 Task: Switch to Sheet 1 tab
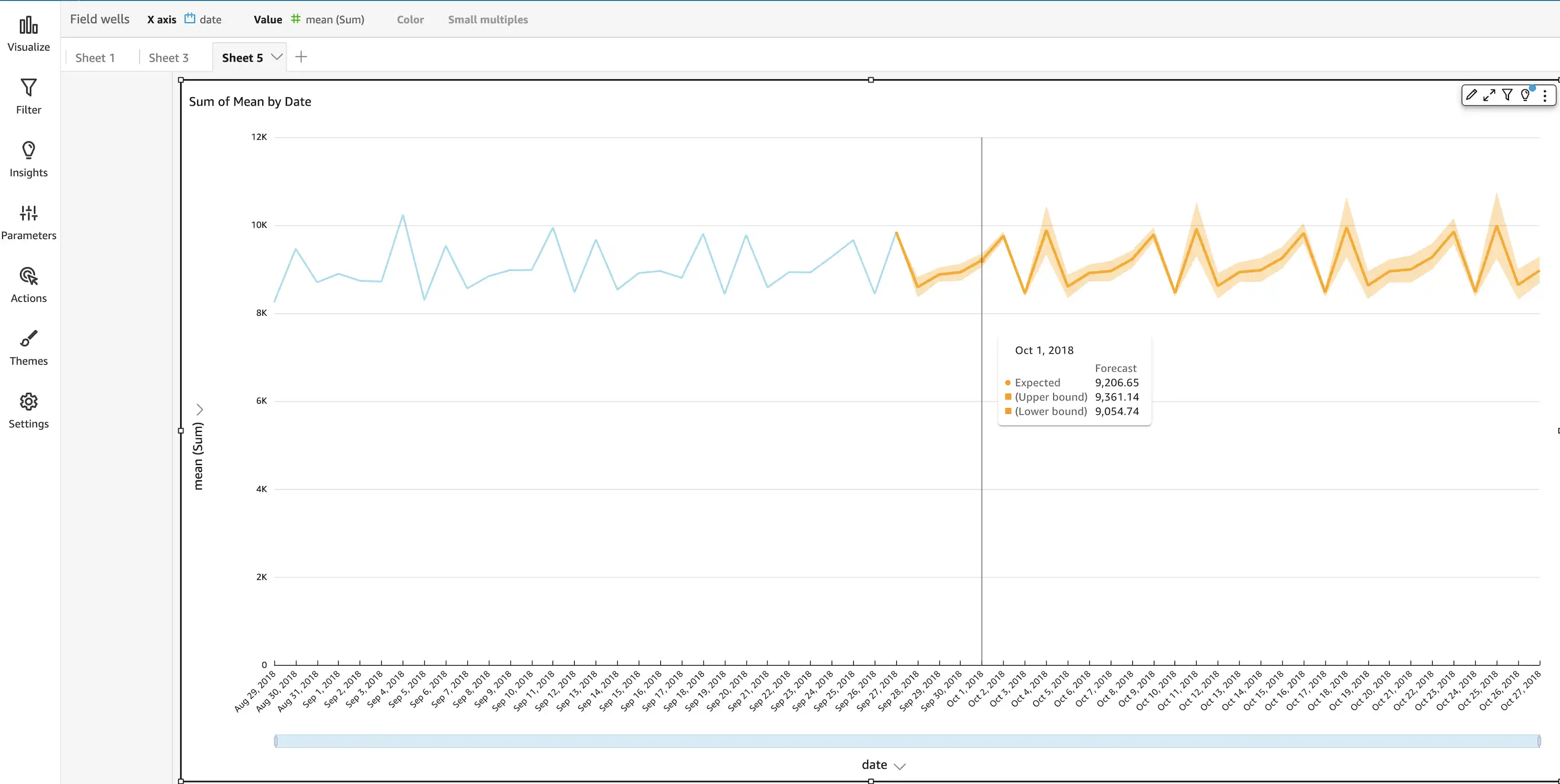point(95,57)
